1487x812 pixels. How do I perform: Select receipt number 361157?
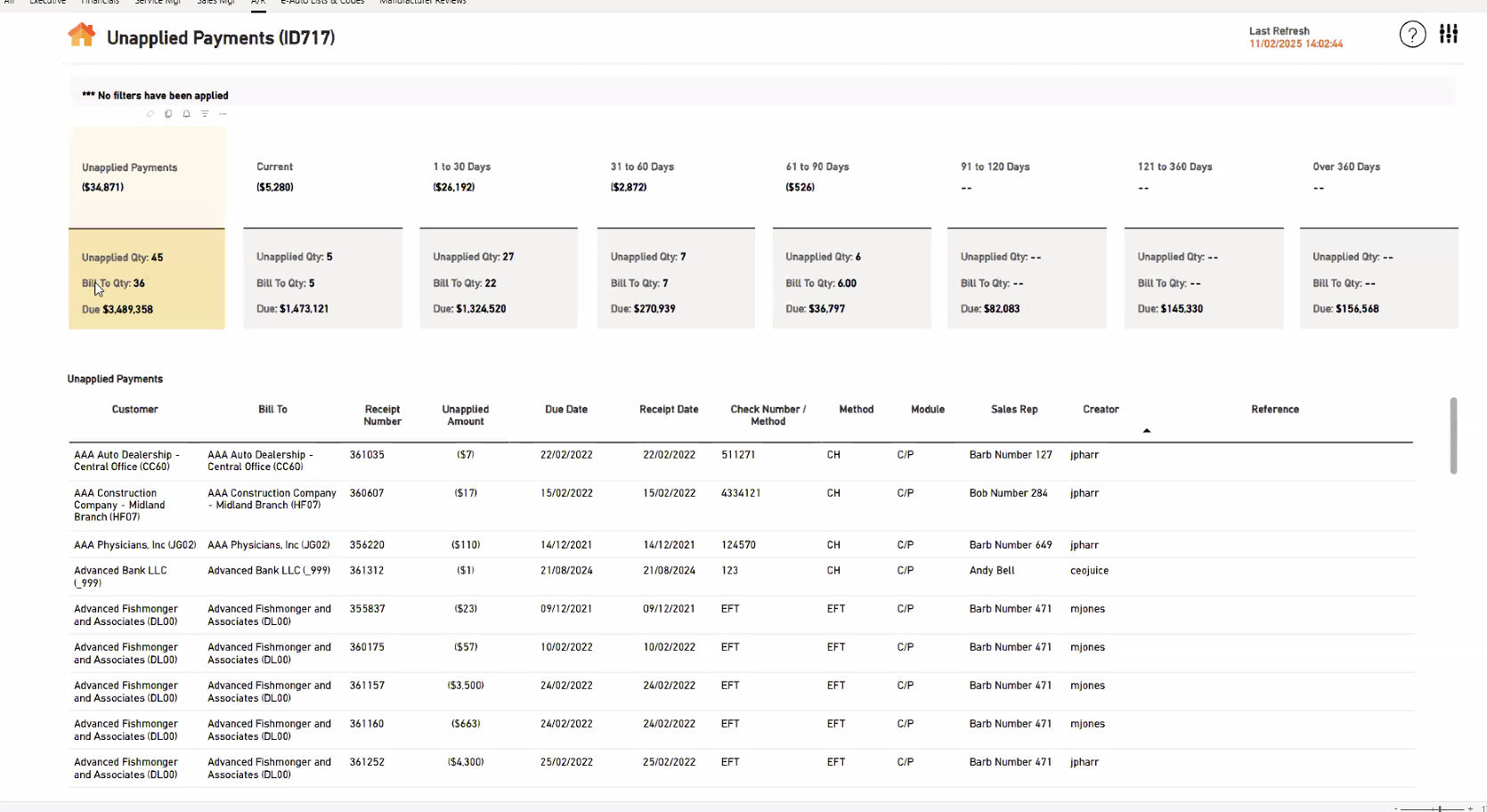click(x=367, y=686)
